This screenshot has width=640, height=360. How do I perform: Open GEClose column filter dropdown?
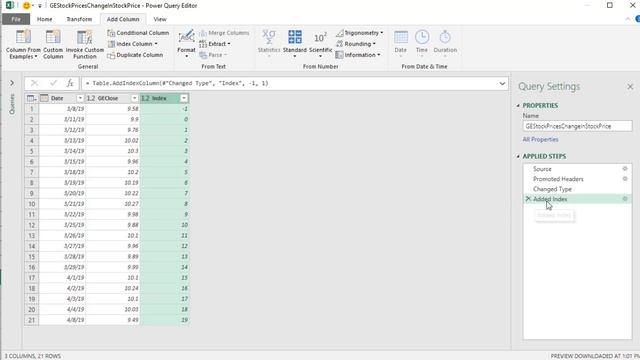[134, 98]
